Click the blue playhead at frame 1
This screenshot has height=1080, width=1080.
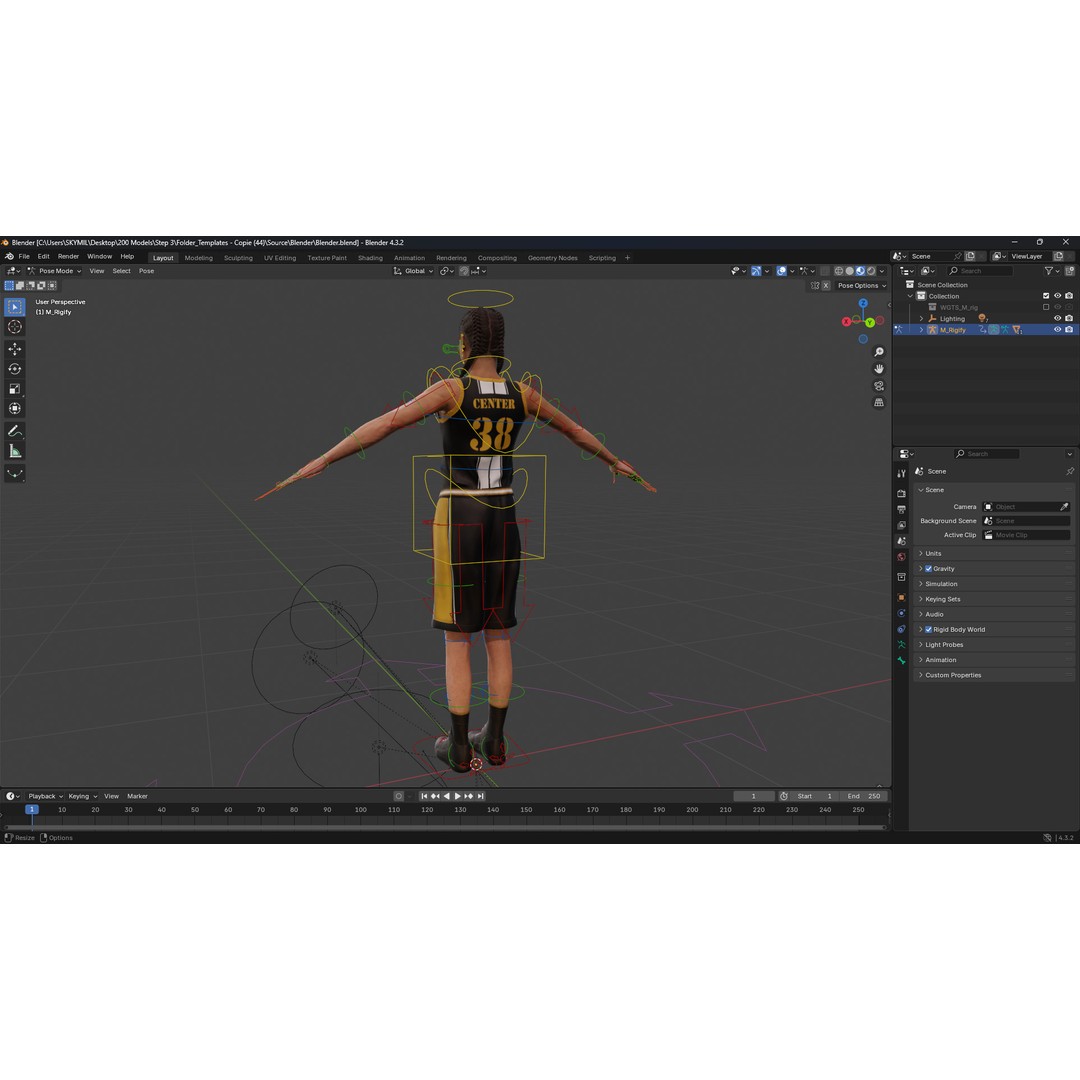[x=32, y=809]
